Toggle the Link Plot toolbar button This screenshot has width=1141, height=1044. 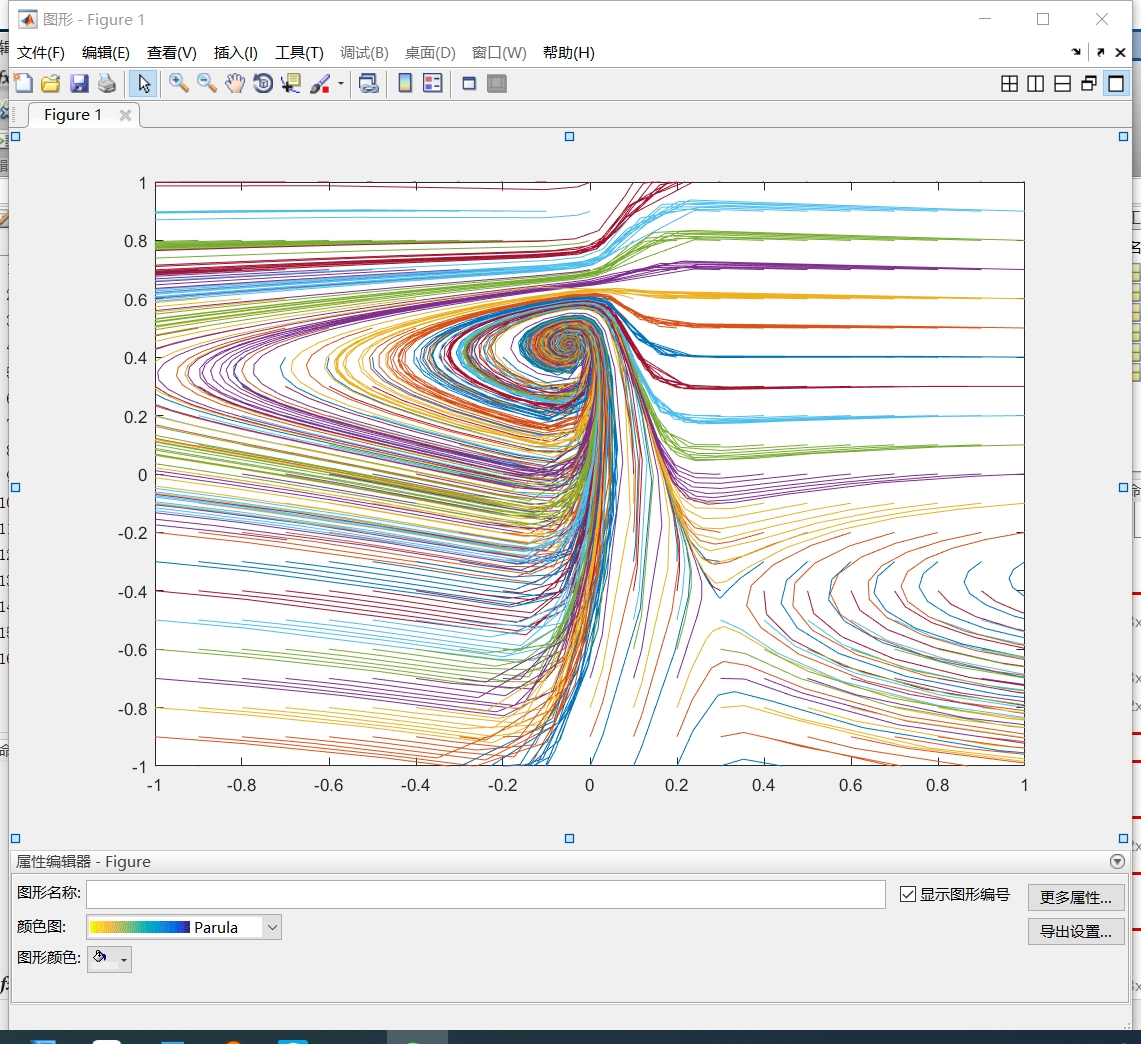tap(369, 84)
